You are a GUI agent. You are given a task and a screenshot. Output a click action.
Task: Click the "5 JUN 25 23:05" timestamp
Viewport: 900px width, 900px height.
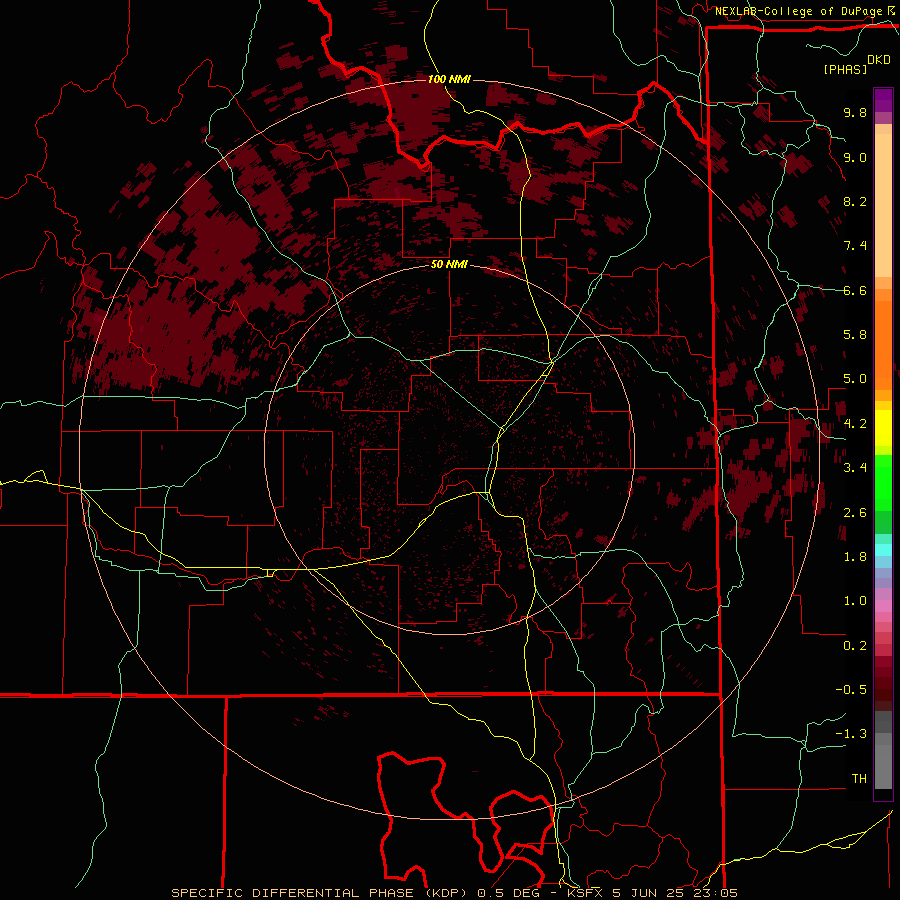pyautogui.click(x=674, y=893)
